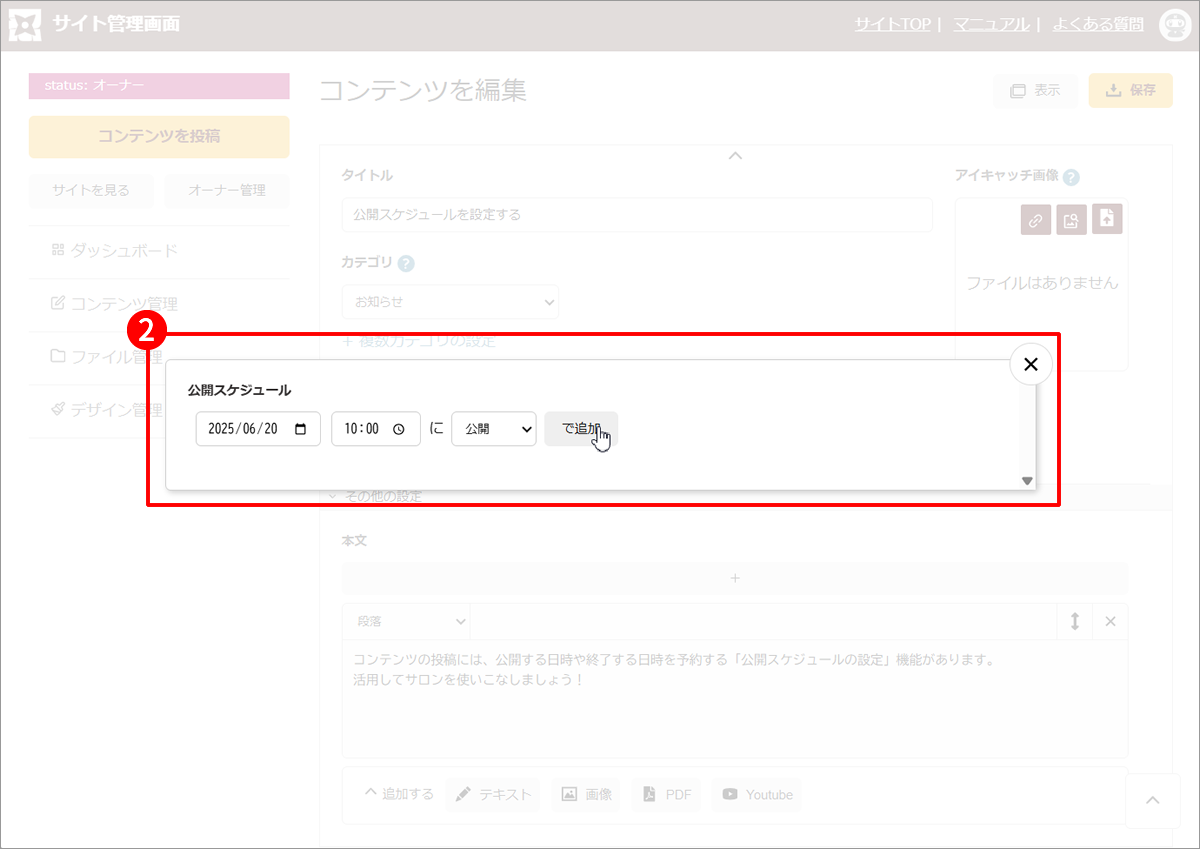The image size is (1200, 849).
Task: Open the 公開 status dropdown
Action: click(x=494, y=429)
